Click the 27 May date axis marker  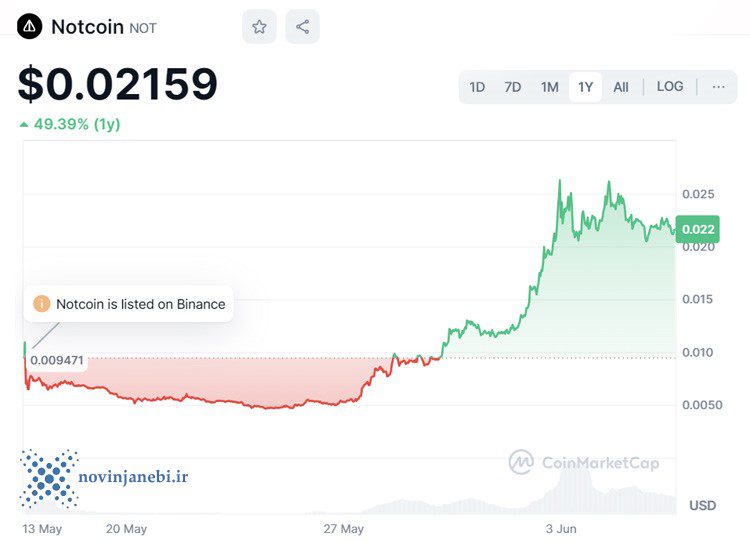(343, 529)
